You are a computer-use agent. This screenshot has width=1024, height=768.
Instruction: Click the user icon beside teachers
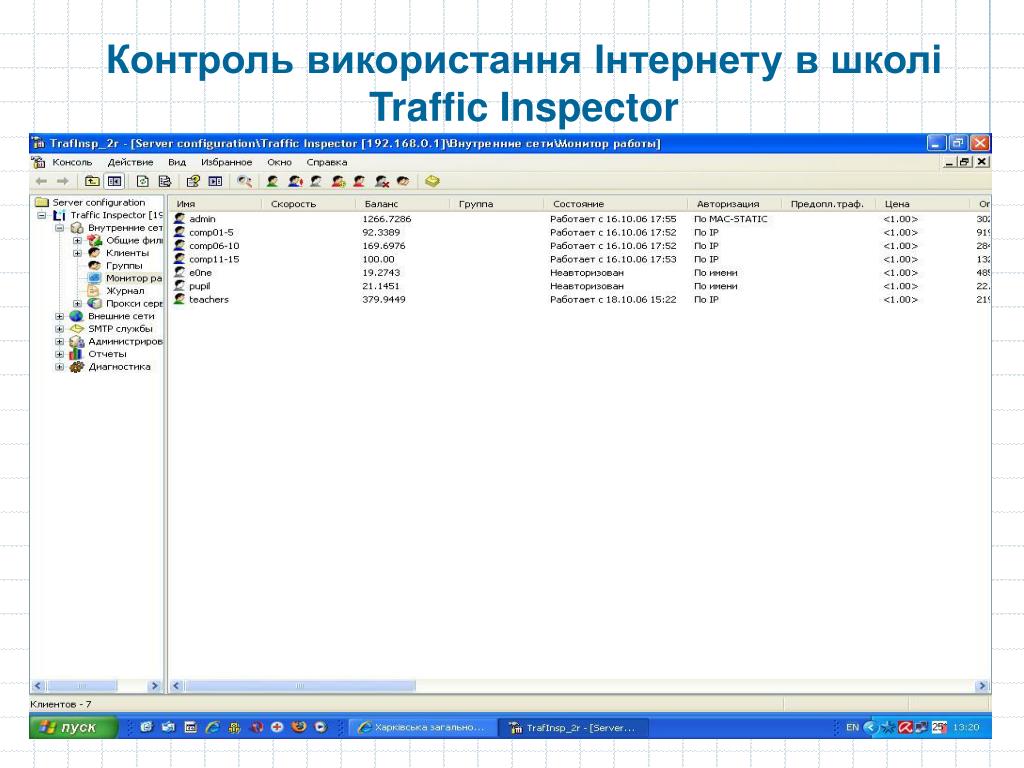click(180, 299)
